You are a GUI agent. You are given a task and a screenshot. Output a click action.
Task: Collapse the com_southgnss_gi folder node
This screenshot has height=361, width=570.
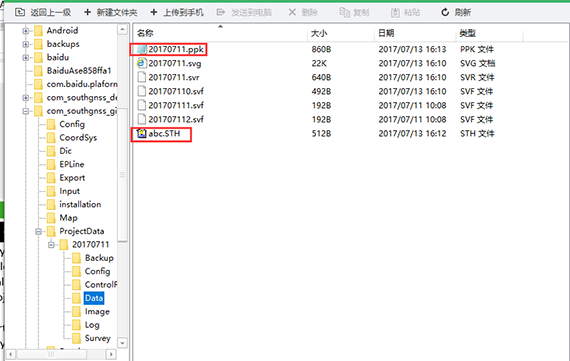tap(25, 111)
